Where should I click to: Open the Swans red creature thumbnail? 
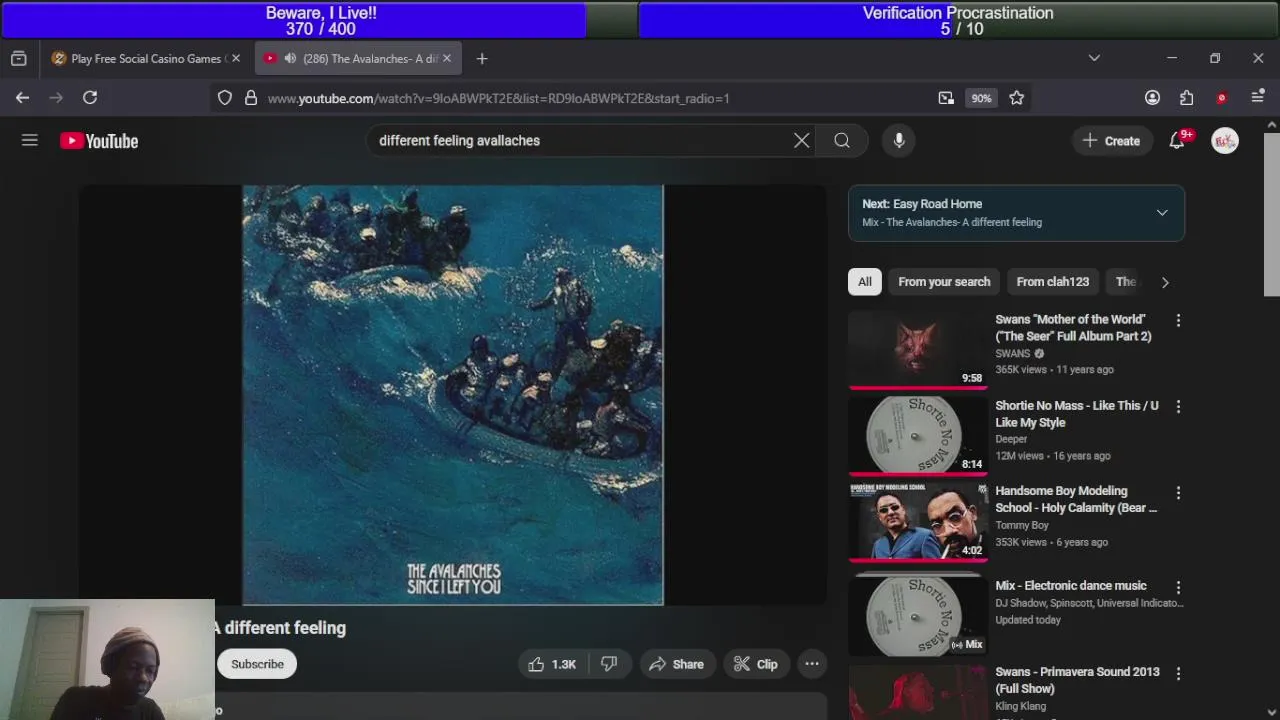click(918, 349)
